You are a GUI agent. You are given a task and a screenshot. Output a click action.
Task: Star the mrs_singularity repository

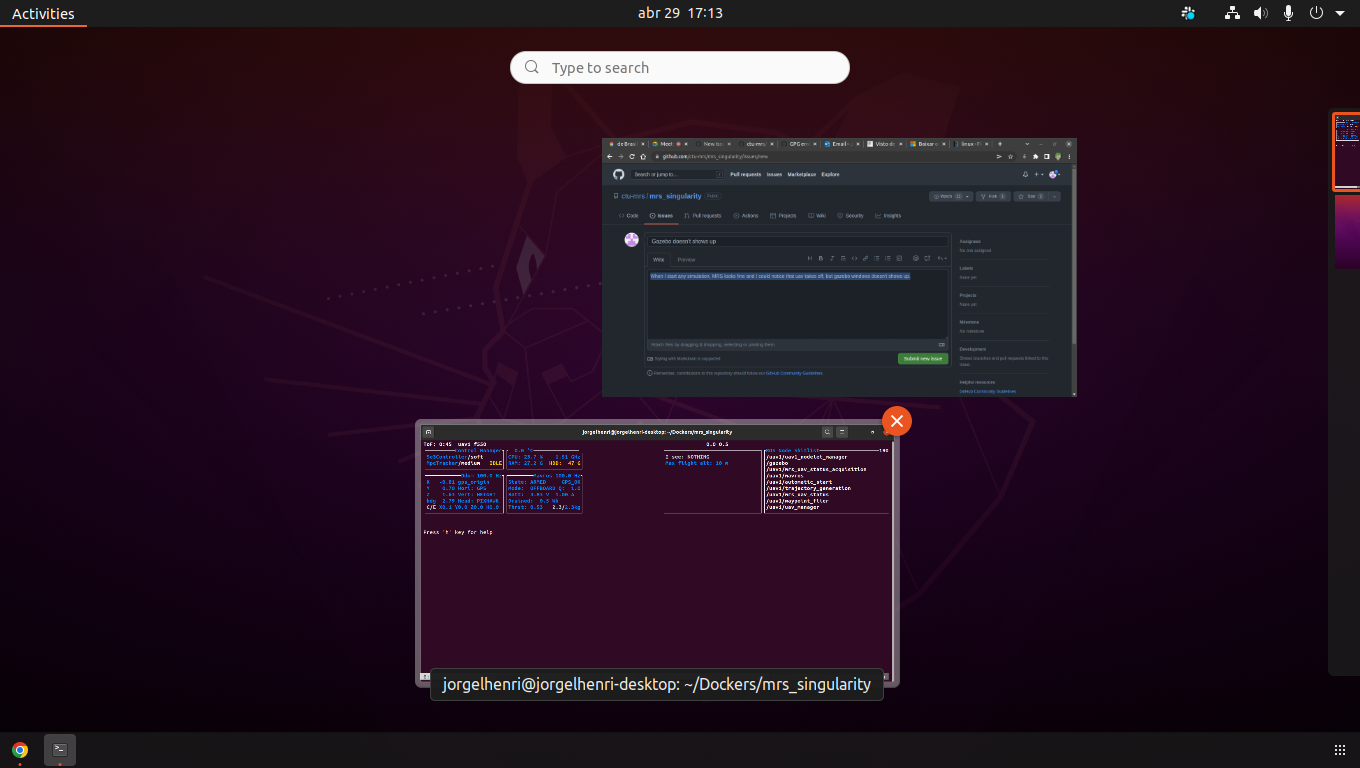(1031, 196)
